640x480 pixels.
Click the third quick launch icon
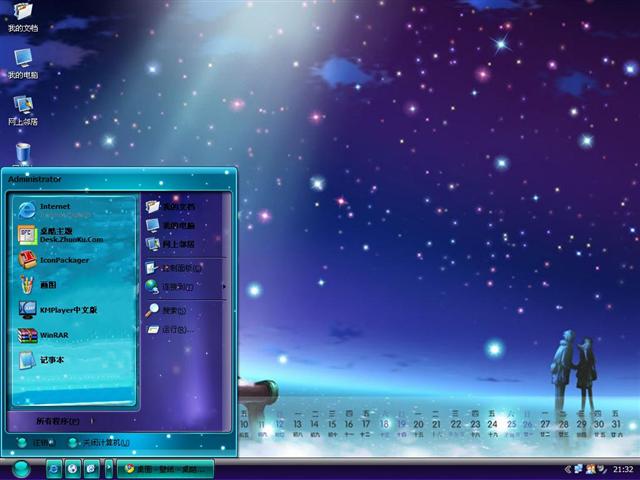tap(92, 469)
